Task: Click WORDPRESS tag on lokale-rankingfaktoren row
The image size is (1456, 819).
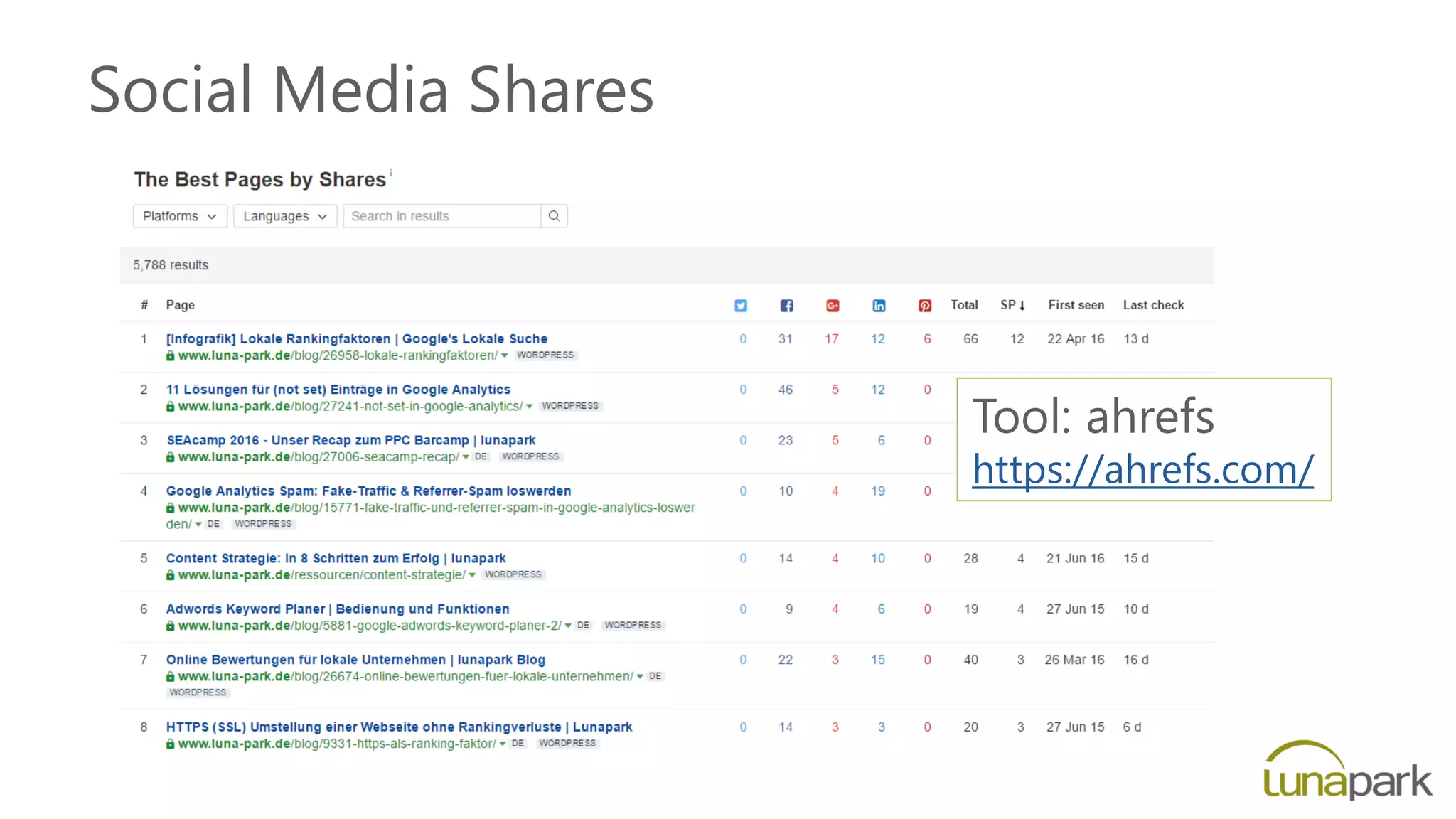Action: 545,355
